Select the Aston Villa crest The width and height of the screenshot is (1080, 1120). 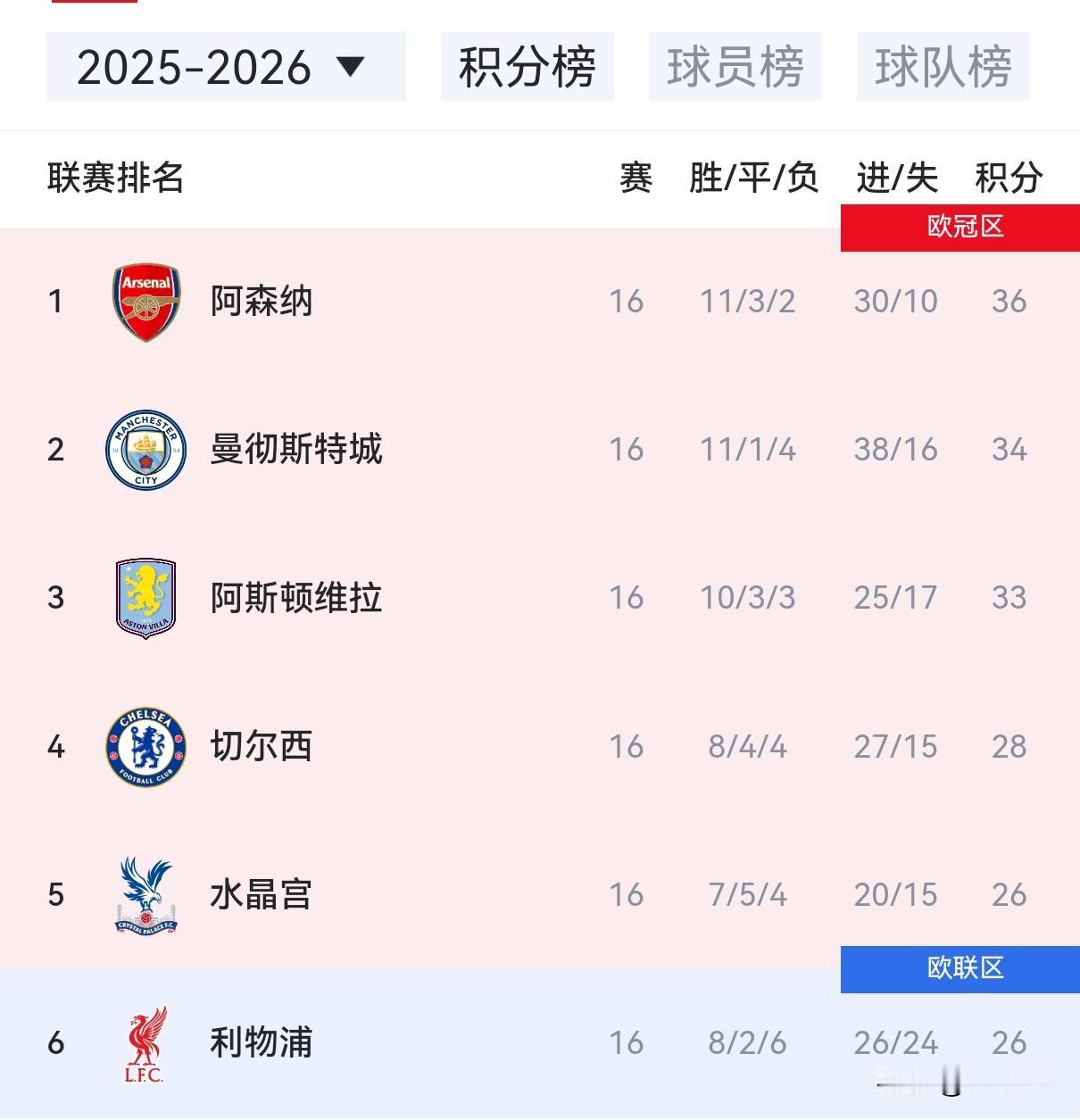tap(145, 598)
